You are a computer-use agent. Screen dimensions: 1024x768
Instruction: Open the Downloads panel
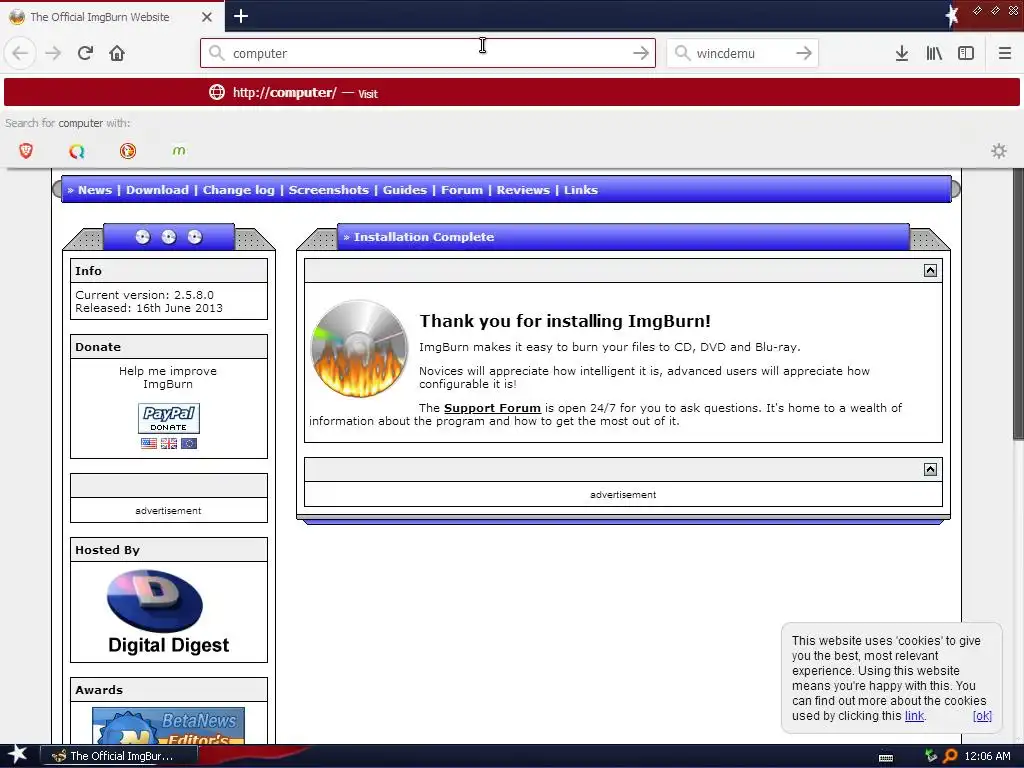[902, 53]
